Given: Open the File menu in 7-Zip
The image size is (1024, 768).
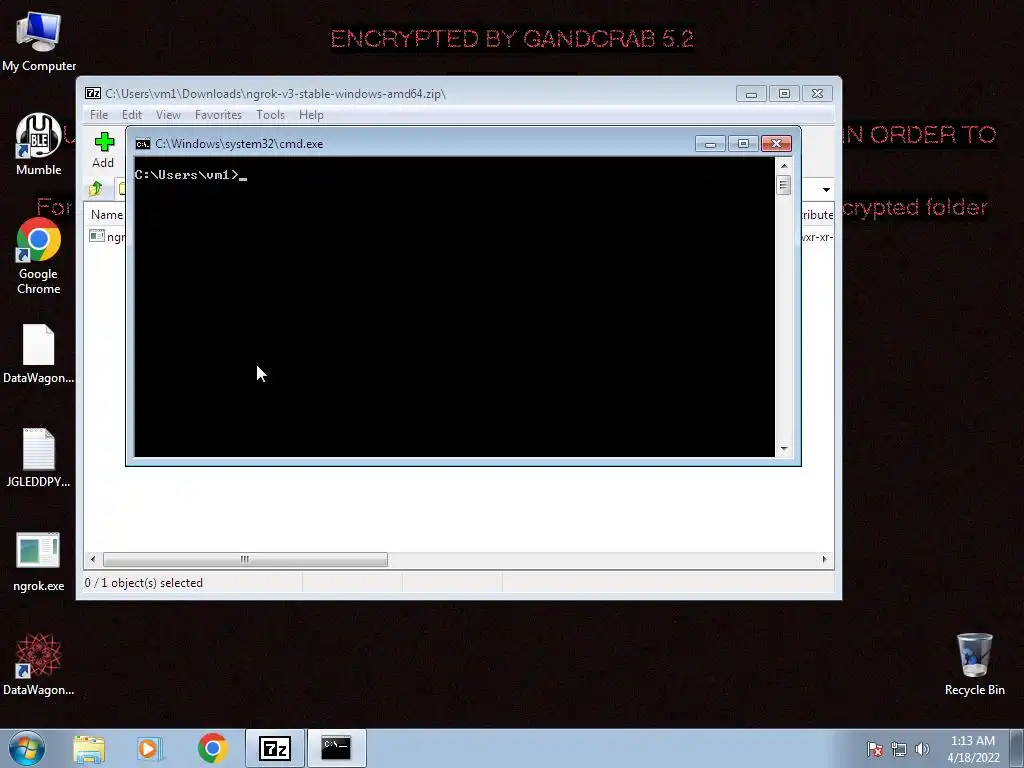Looking at the screenshot, I should point(99,115).
